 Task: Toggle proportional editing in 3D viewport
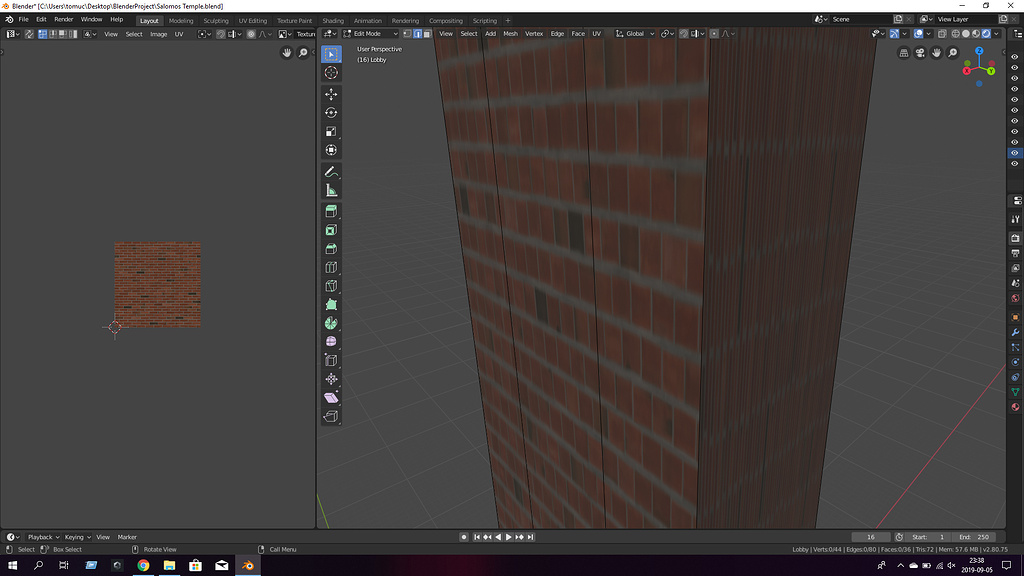coord(714,34)
